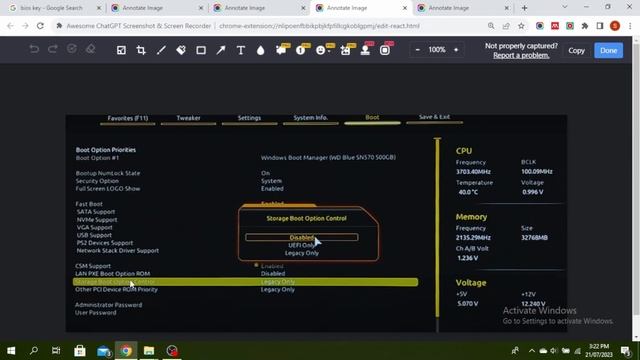Select the Text tool

(241, 50)
